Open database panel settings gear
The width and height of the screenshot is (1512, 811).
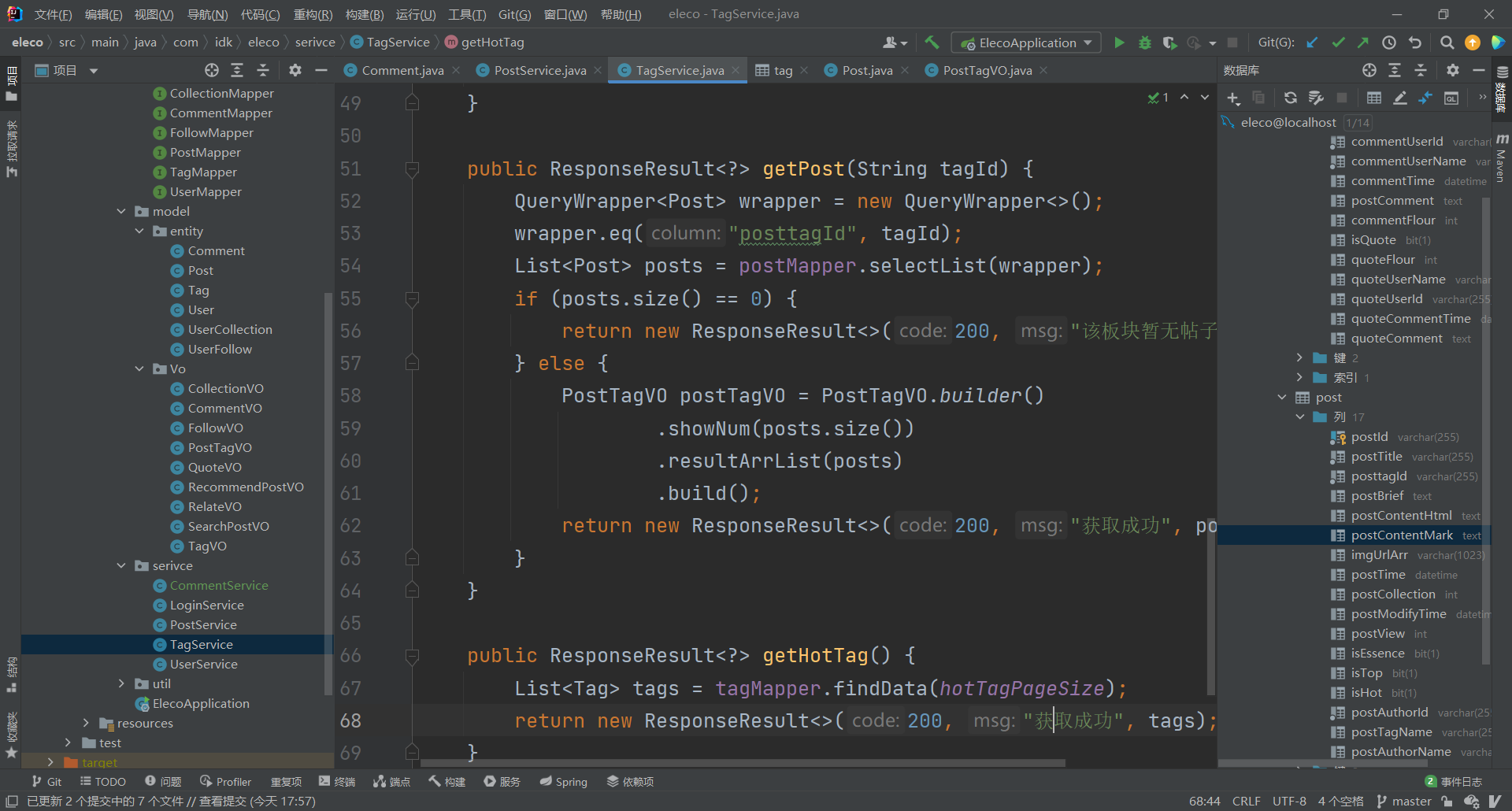1453,70
